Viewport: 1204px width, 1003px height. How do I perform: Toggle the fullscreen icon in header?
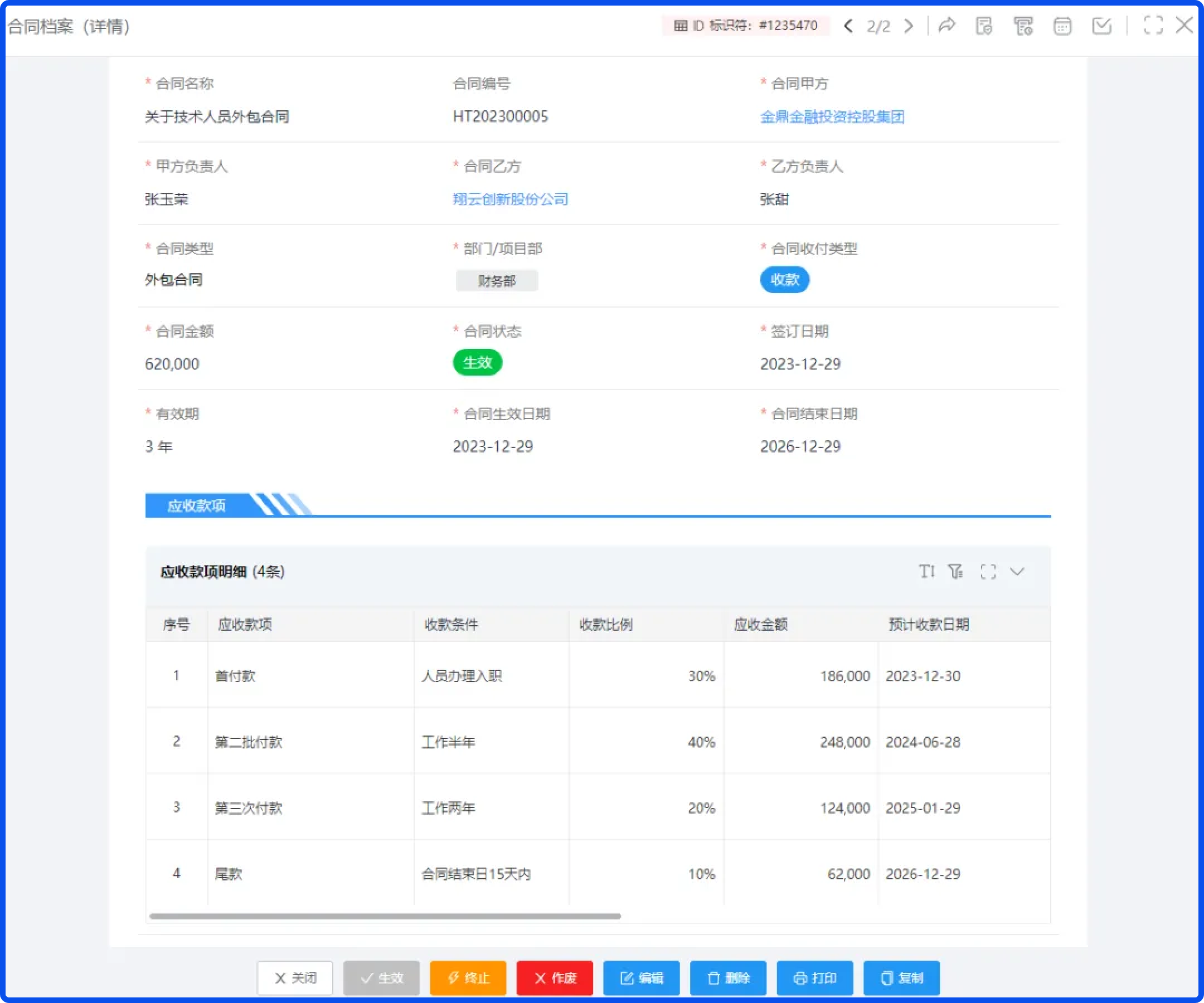click(1153, 26)
